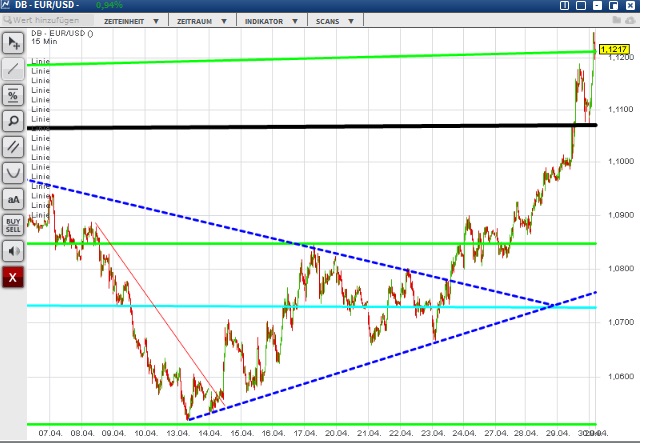This screenshot has width=669, height=443.
Task: Open the ZEITEINHEIT dropdown arrow
Action: (x=156, y=21)
